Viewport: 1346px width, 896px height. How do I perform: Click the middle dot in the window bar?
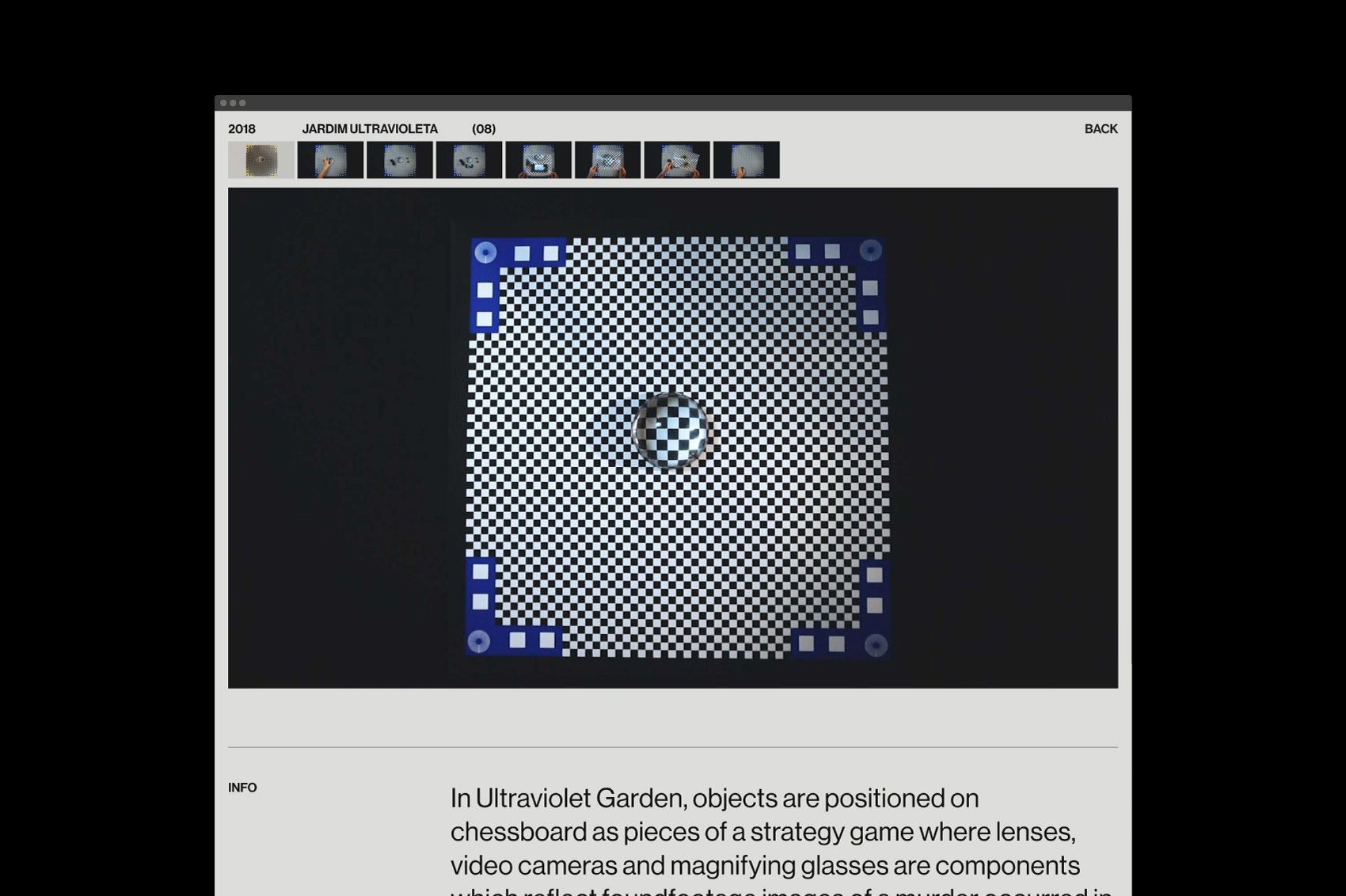coord(233,103)
